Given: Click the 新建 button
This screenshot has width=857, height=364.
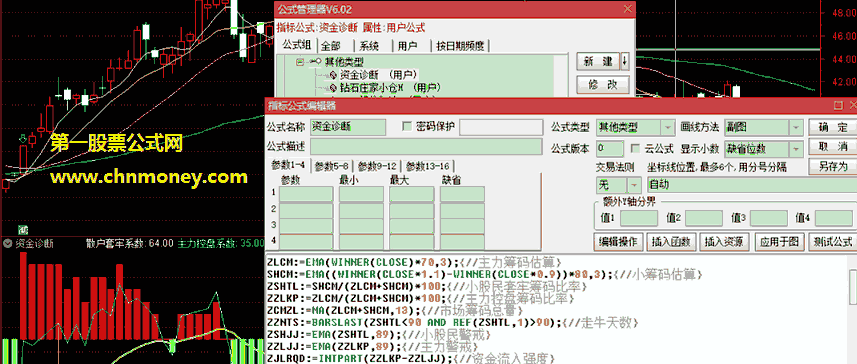Looking at the screenshot, I should coord(598,62).
